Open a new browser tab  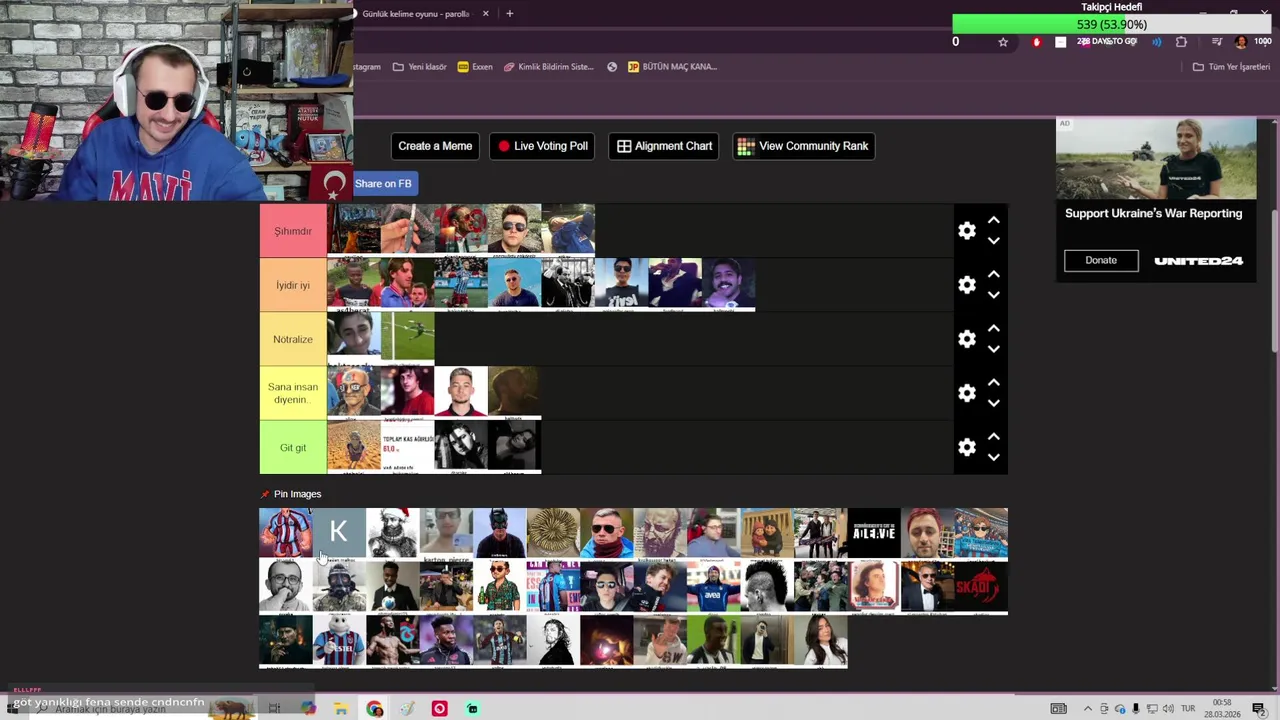point(510,14)
